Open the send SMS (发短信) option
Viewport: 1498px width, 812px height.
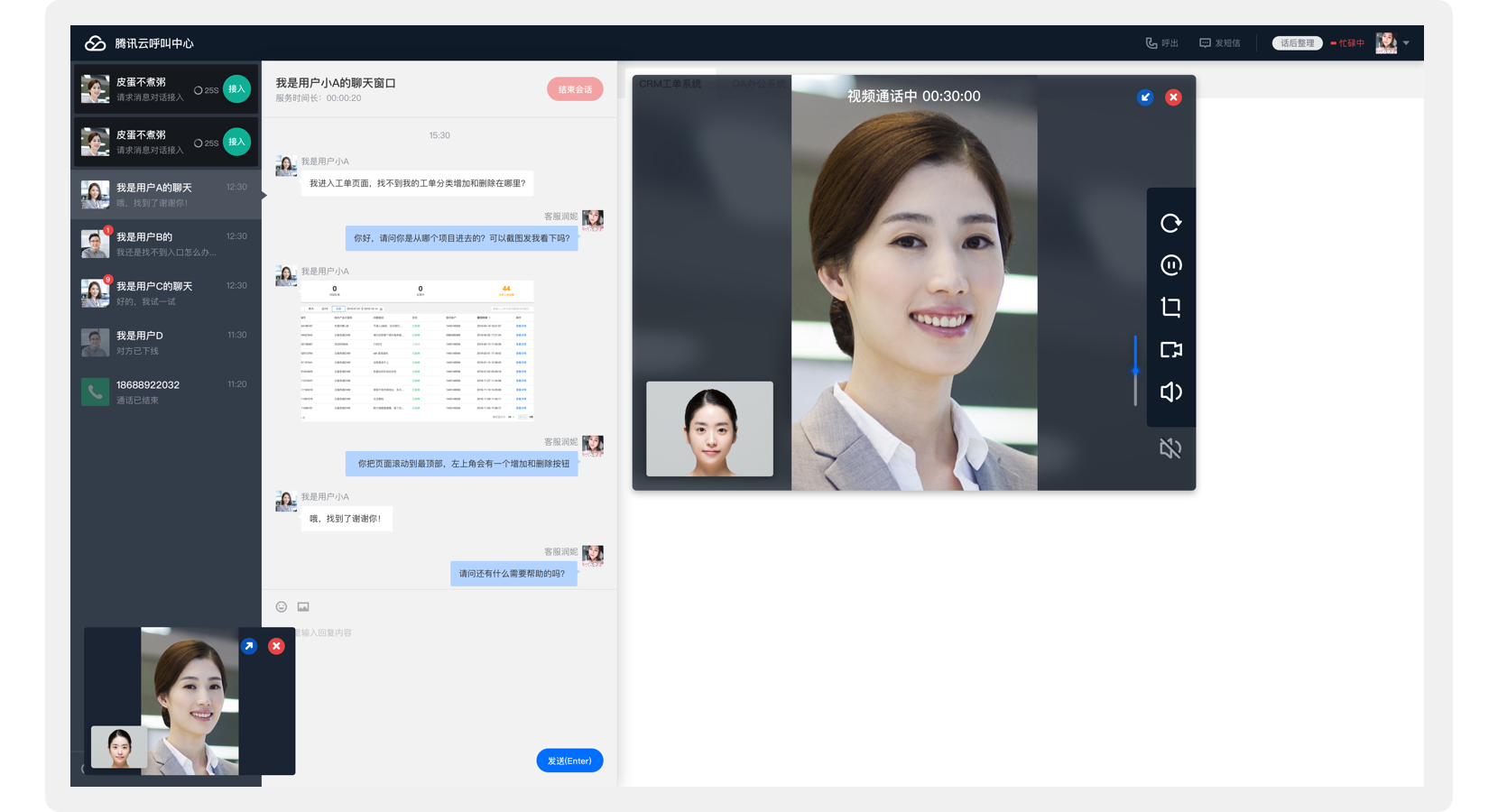coord(1220,43)
